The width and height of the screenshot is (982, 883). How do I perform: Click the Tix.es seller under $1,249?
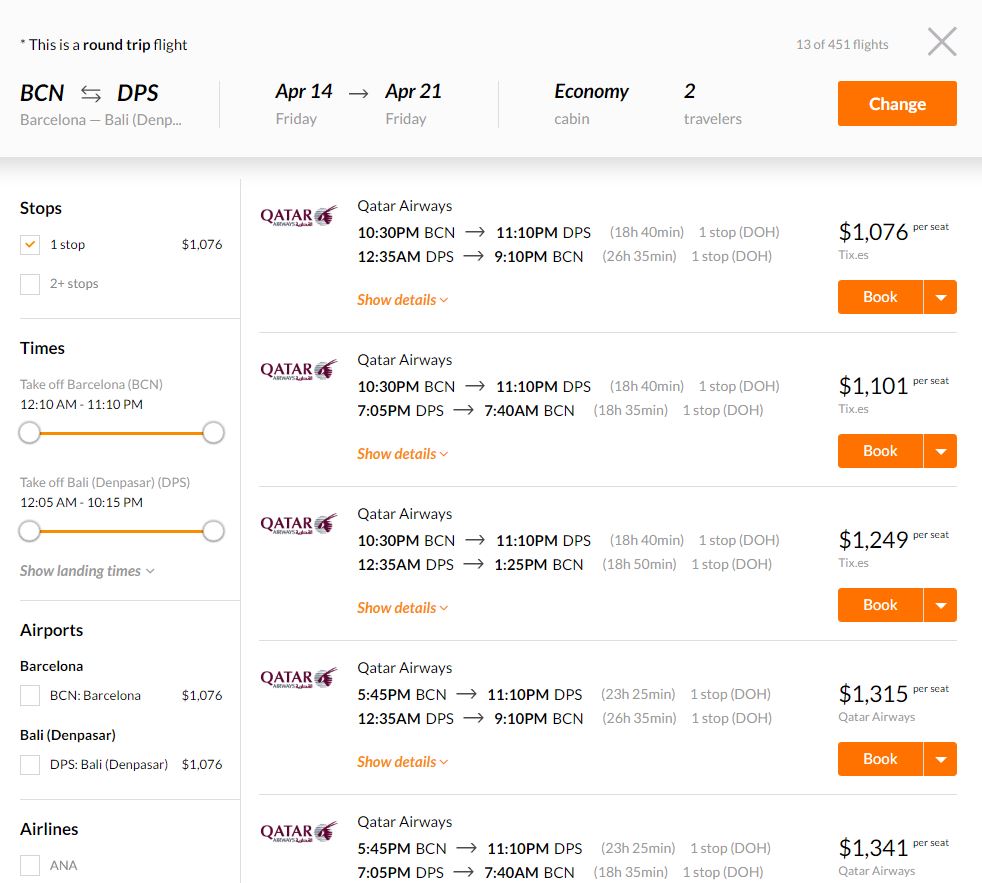(854, 563)
